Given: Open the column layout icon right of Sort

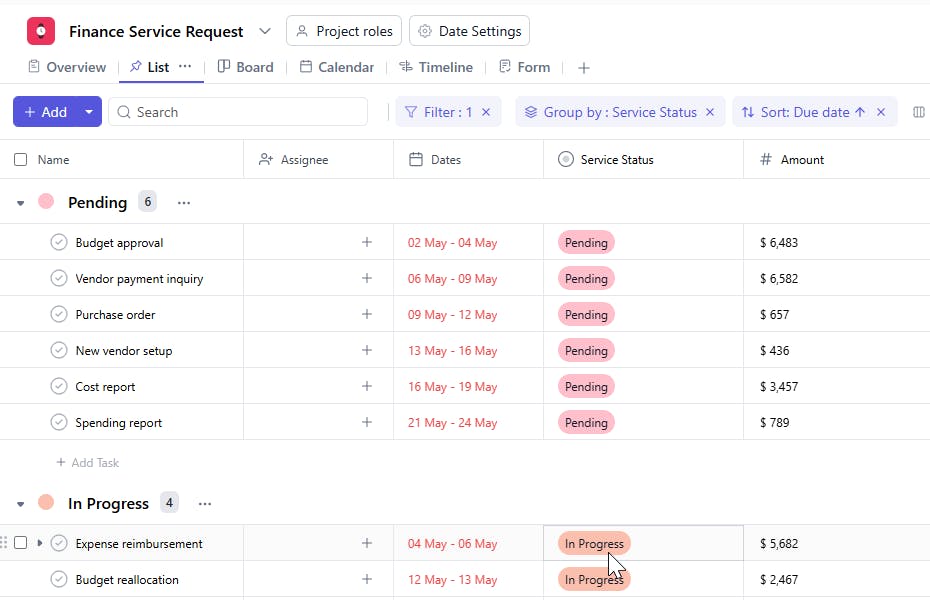Looking at the screenshot, I should tap(919, 112).
